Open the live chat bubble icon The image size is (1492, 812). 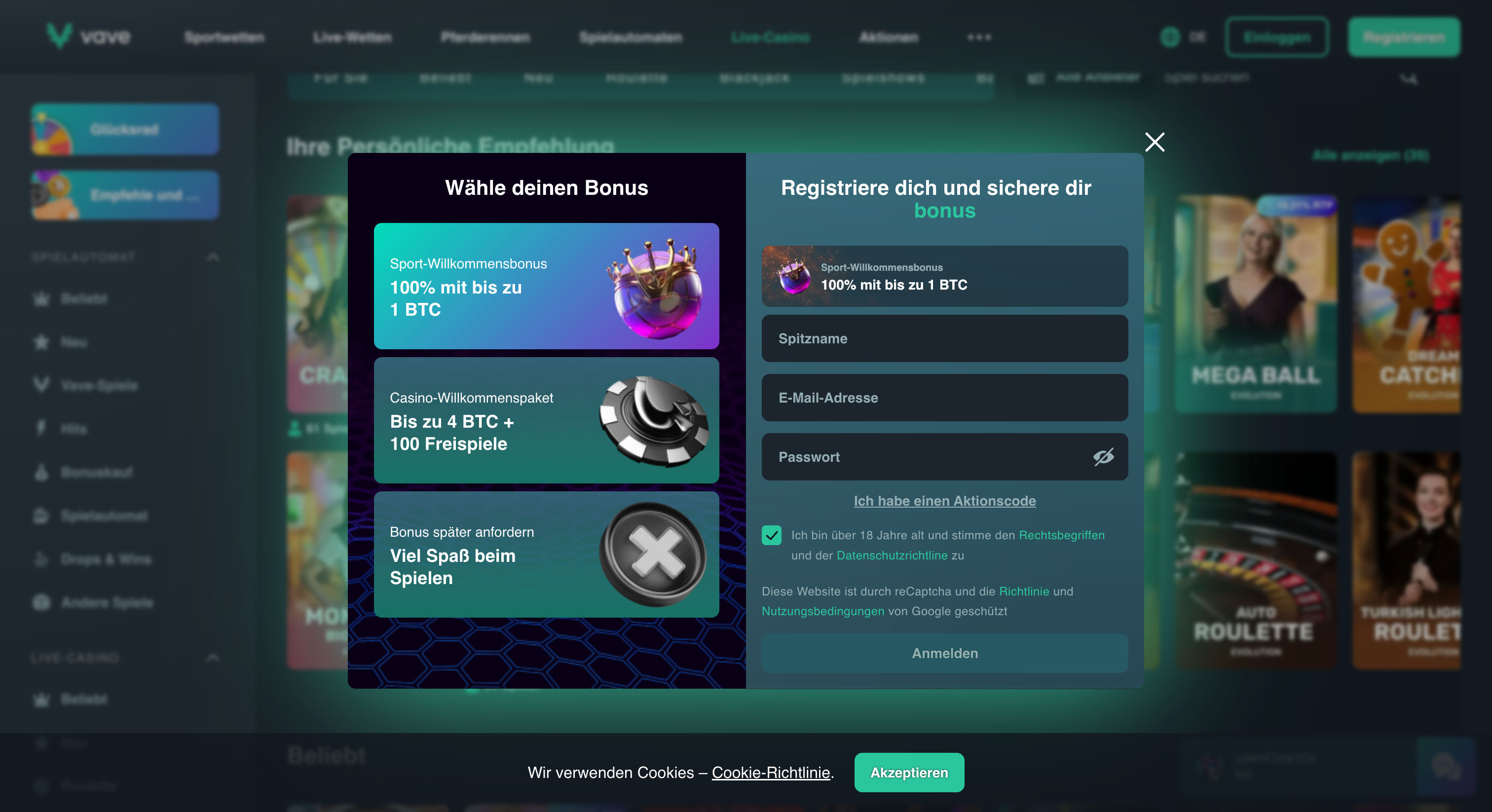1446,767
